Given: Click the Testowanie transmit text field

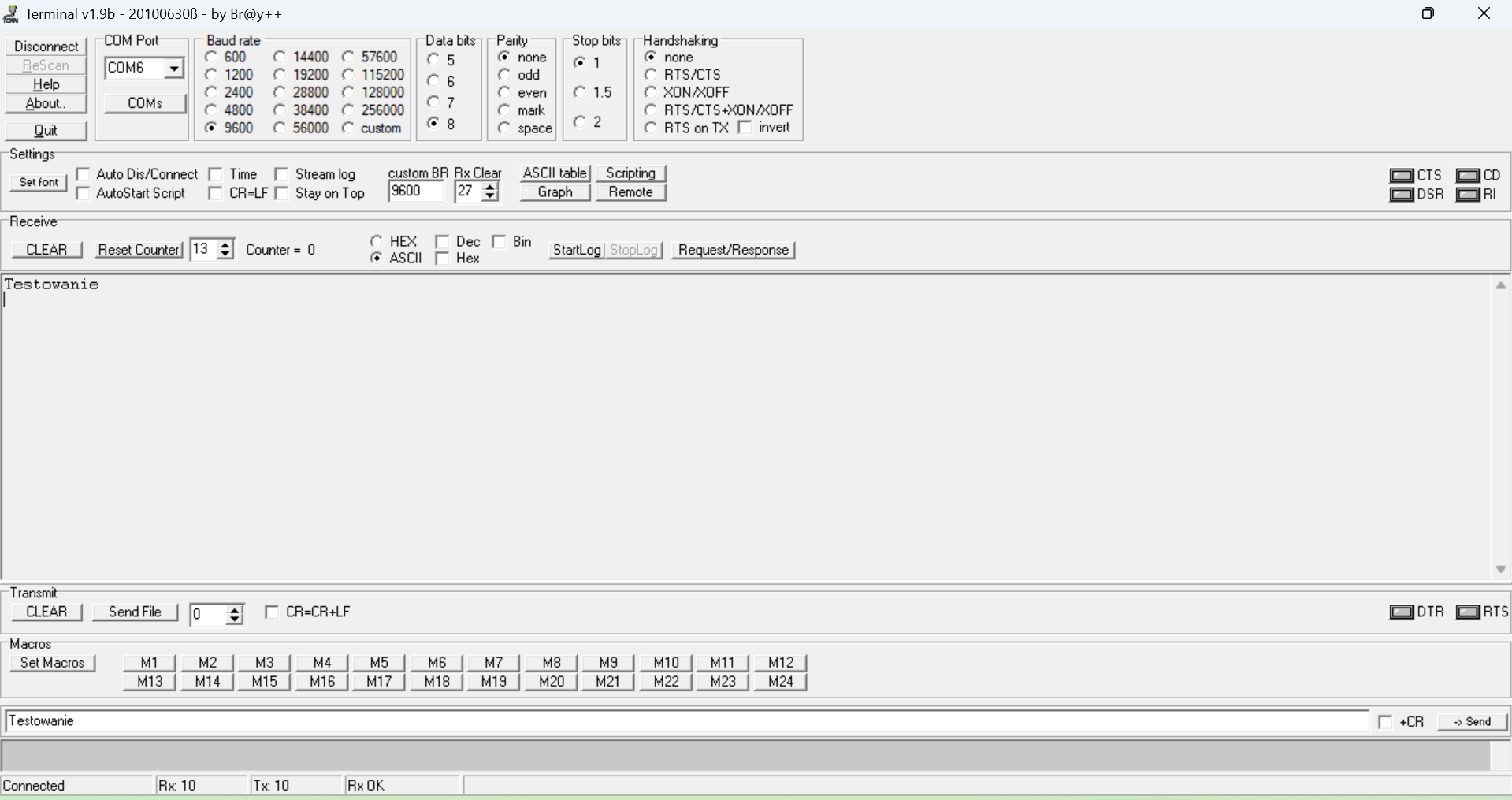Looking at the screenshot, I should pos(687,721).
